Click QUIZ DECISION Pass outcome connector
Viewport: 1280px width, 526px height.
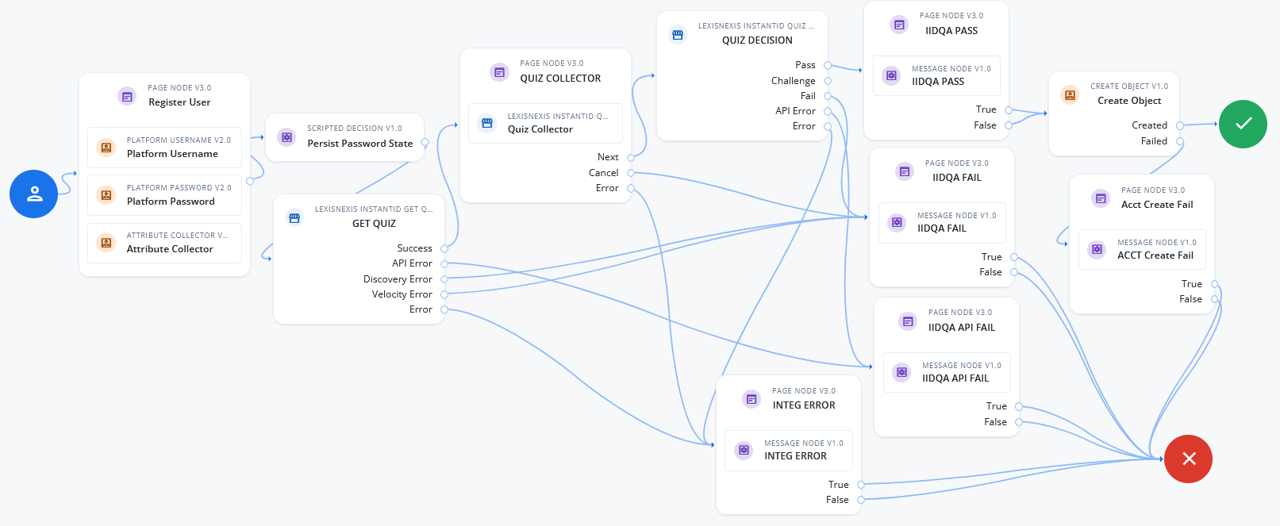pos(827,65)
